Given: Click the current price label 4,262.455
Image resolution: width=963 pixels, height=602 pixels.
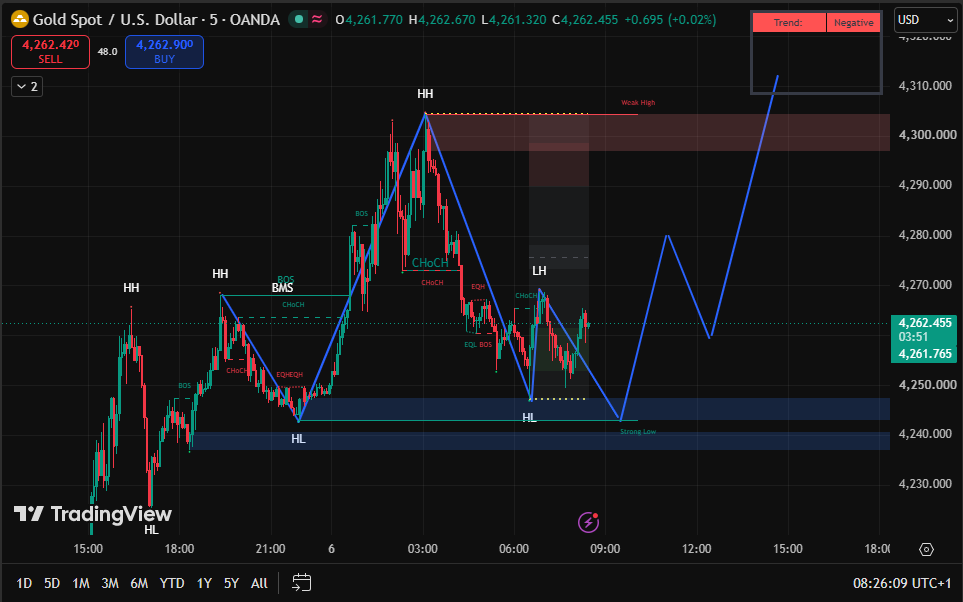Looking at the screenshot, I should tap(925, 322).
